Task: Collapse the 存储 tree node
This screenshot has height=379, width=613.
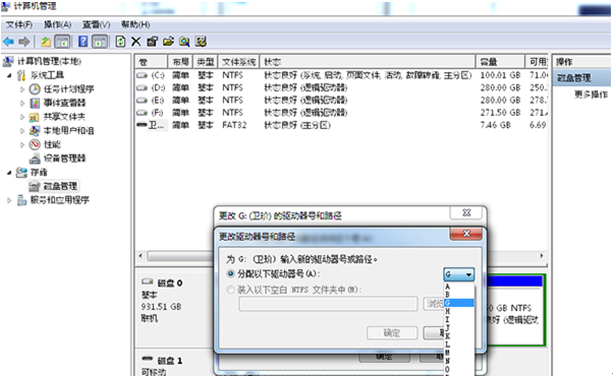Action: click(x=9, y=172)
